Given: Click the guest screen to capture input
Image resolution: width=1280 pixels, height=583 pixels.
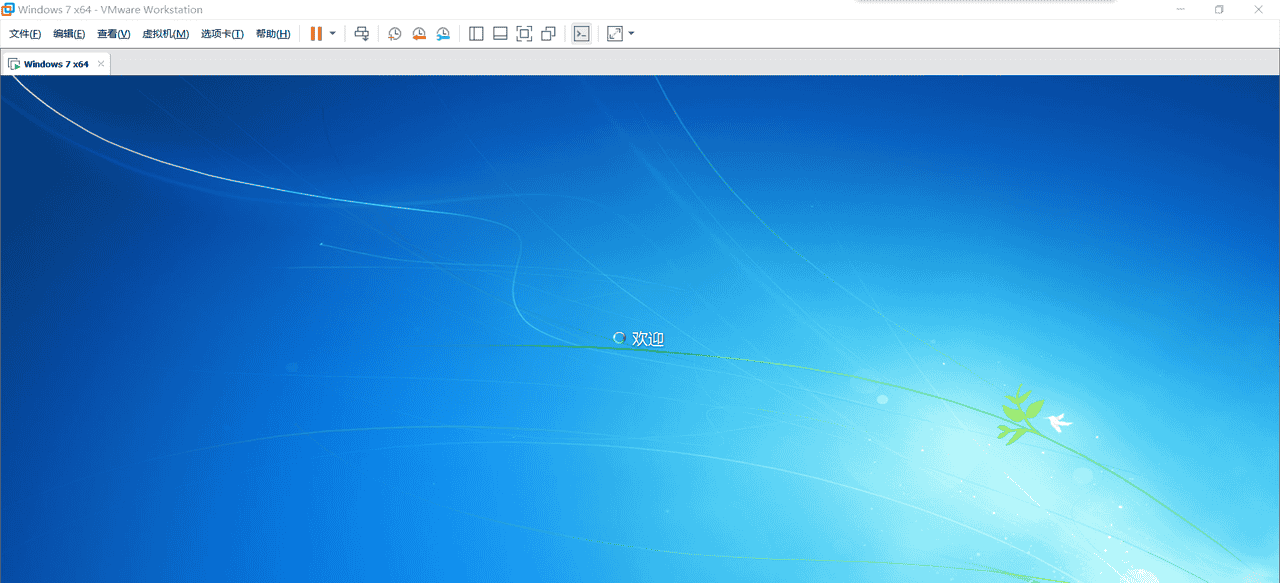Looking at the screenshot, I should pos(640,330).
